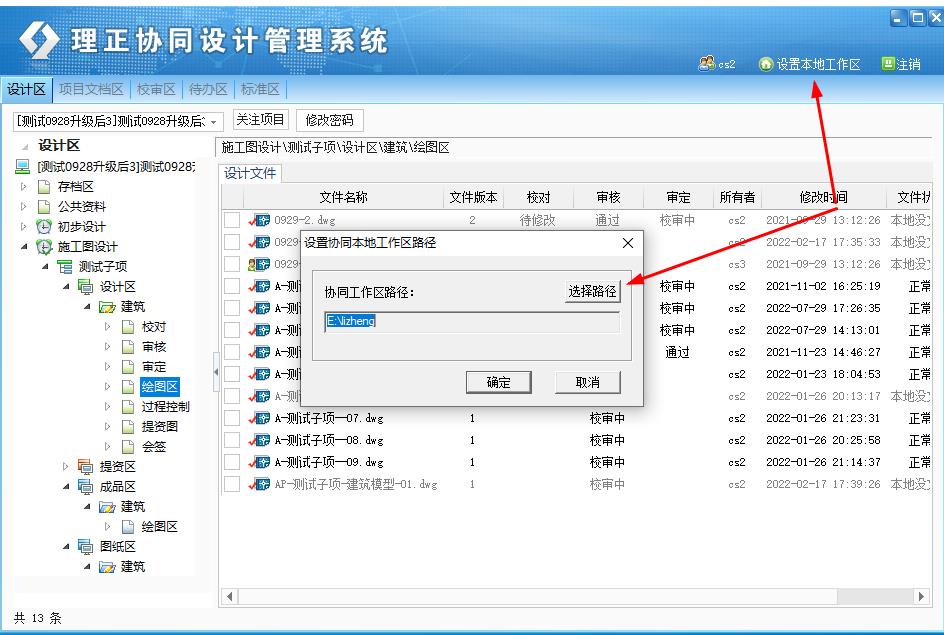Click the cs2 user account icon
Viewport: 944px width, 635px height.
(x=708, y=64)
